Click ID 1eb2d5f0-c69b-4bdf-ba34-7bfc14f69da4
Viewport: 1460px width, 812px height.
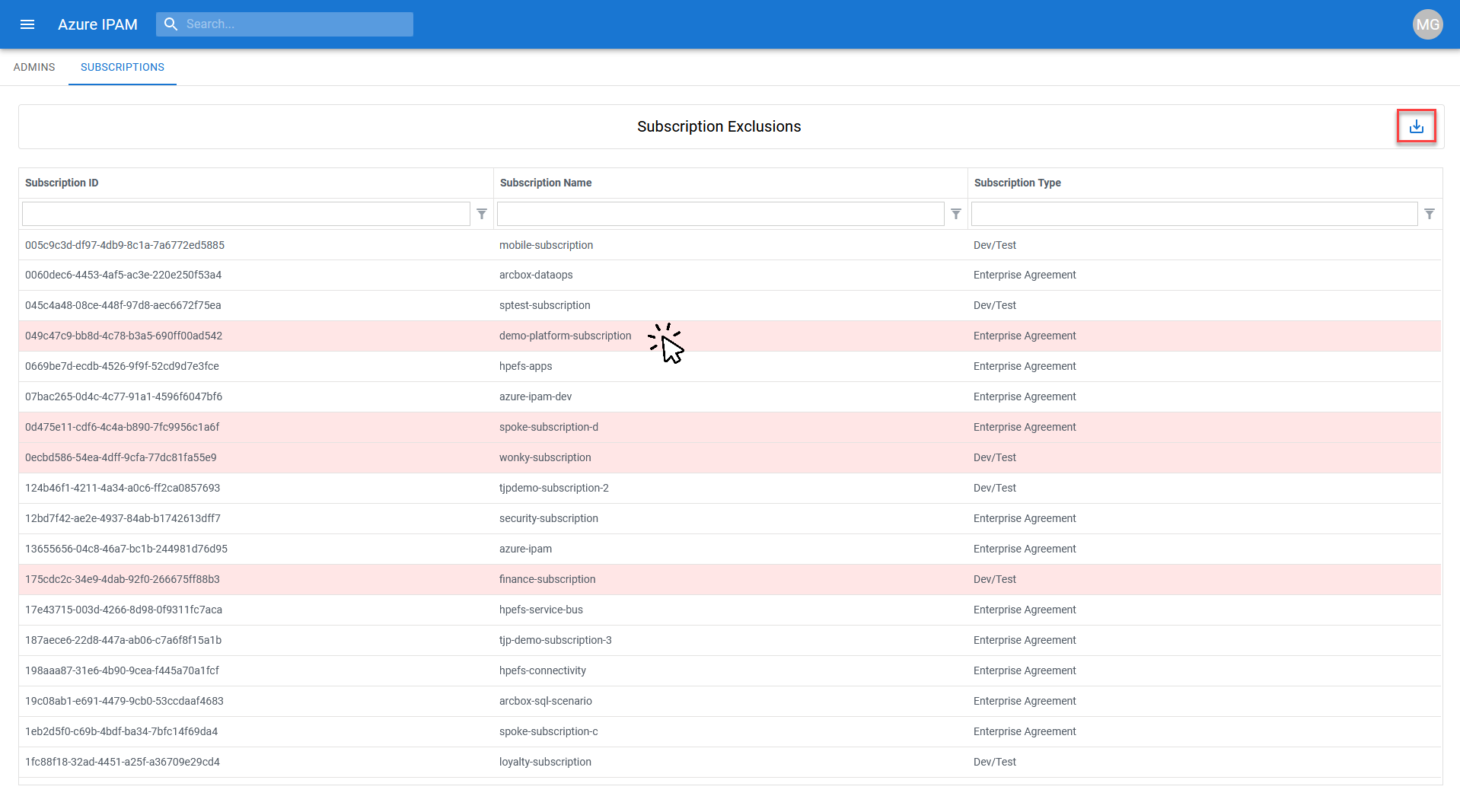pyautogui.click(x=122, y=731)
